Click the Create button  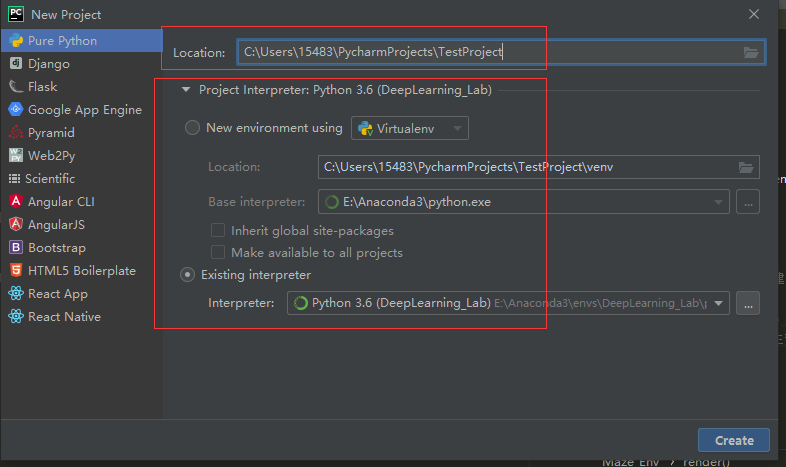tap(734, 440)
